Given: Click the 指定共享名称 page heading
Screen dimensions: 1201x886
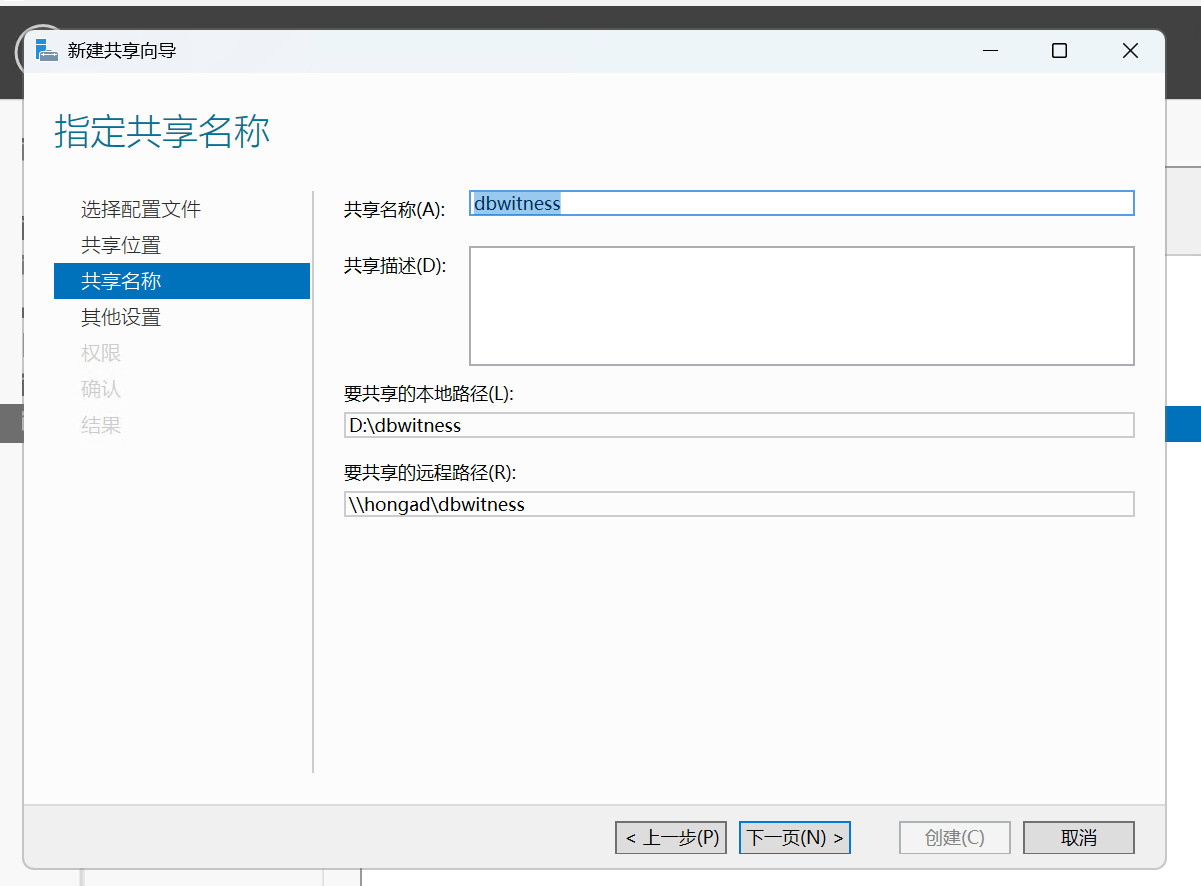Looking at the screenshot, I should (x=162, y=131).
